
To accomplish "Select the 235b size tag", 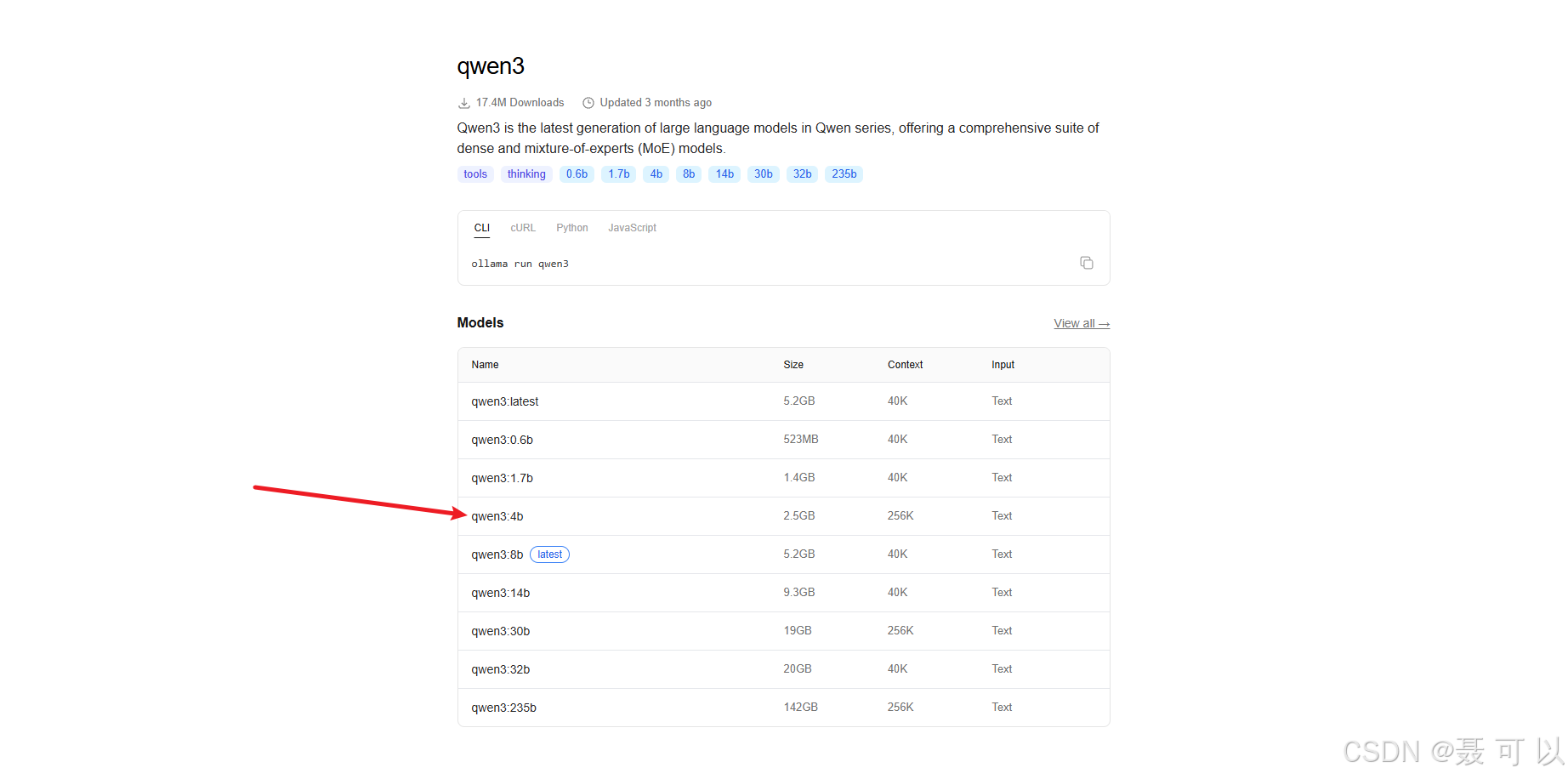I will point(844,174).
